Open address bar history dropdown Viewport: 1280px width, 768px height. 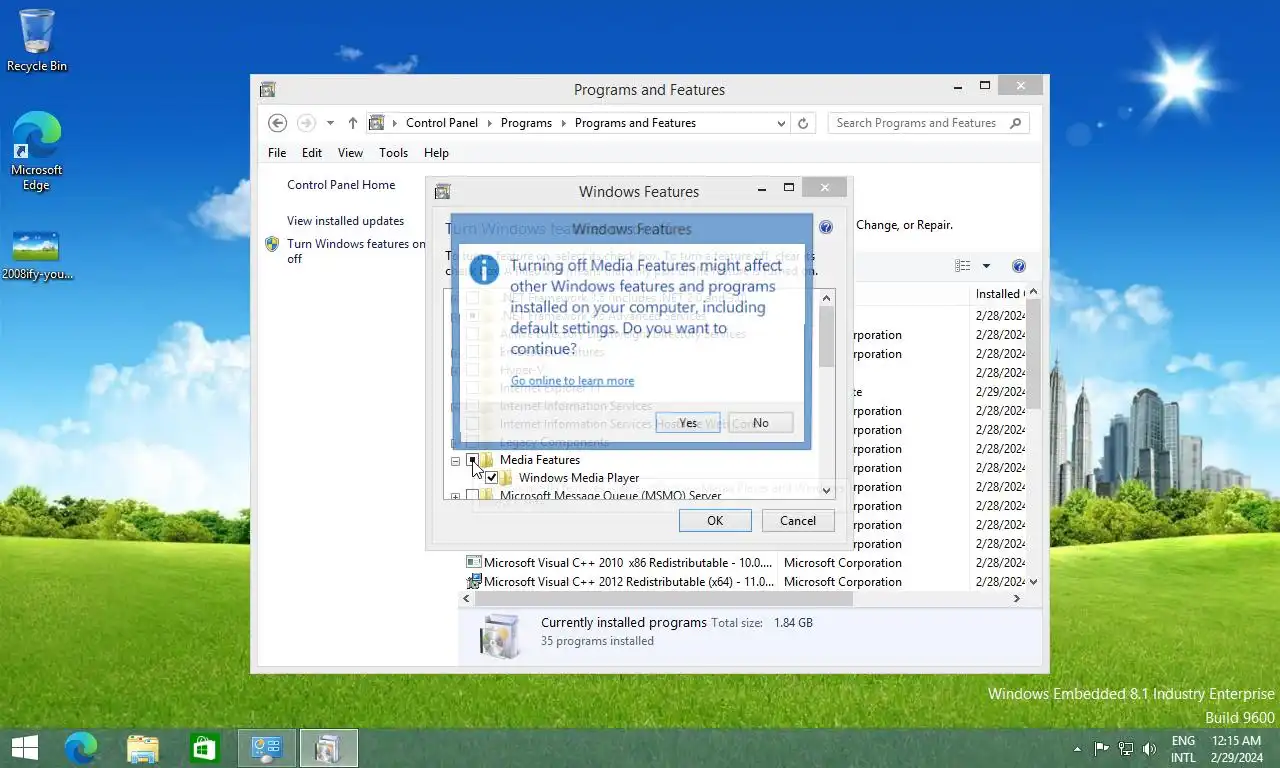pyautogui.click(x=781, y=123)
